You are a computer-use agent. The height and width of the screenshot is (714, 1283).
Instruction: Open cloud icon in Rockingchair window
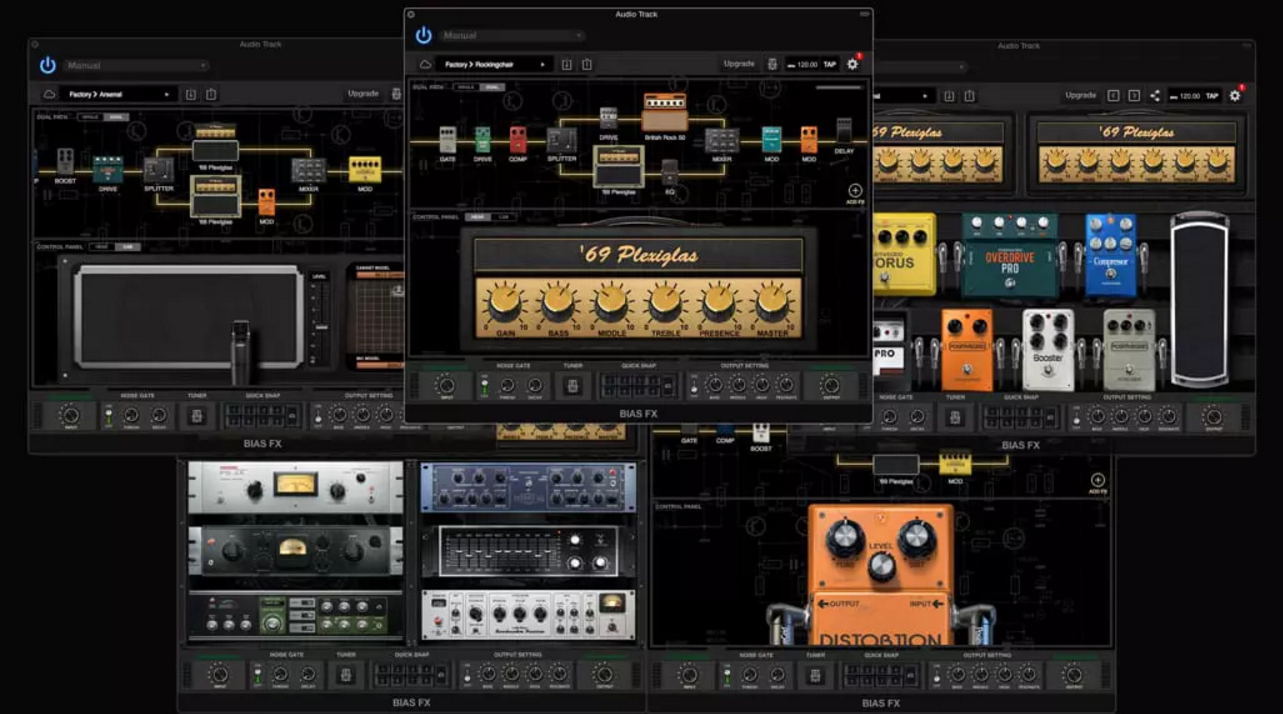425,64
